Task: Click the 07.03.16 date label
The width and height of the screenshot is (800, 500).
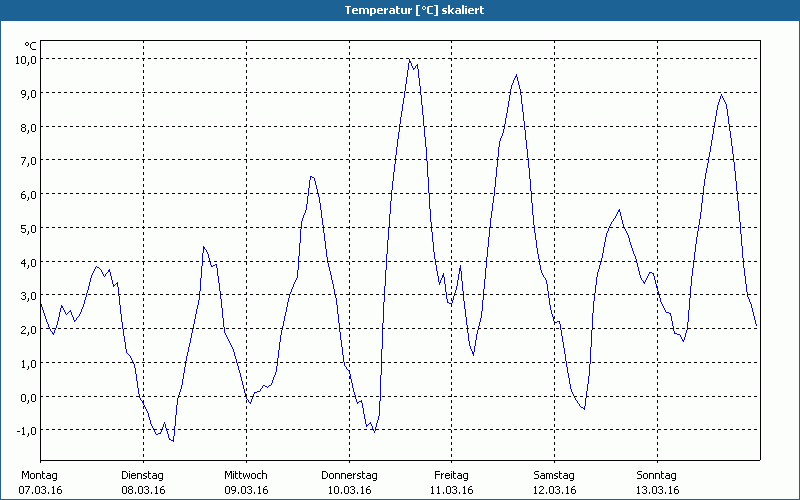Action: (40, 490)
